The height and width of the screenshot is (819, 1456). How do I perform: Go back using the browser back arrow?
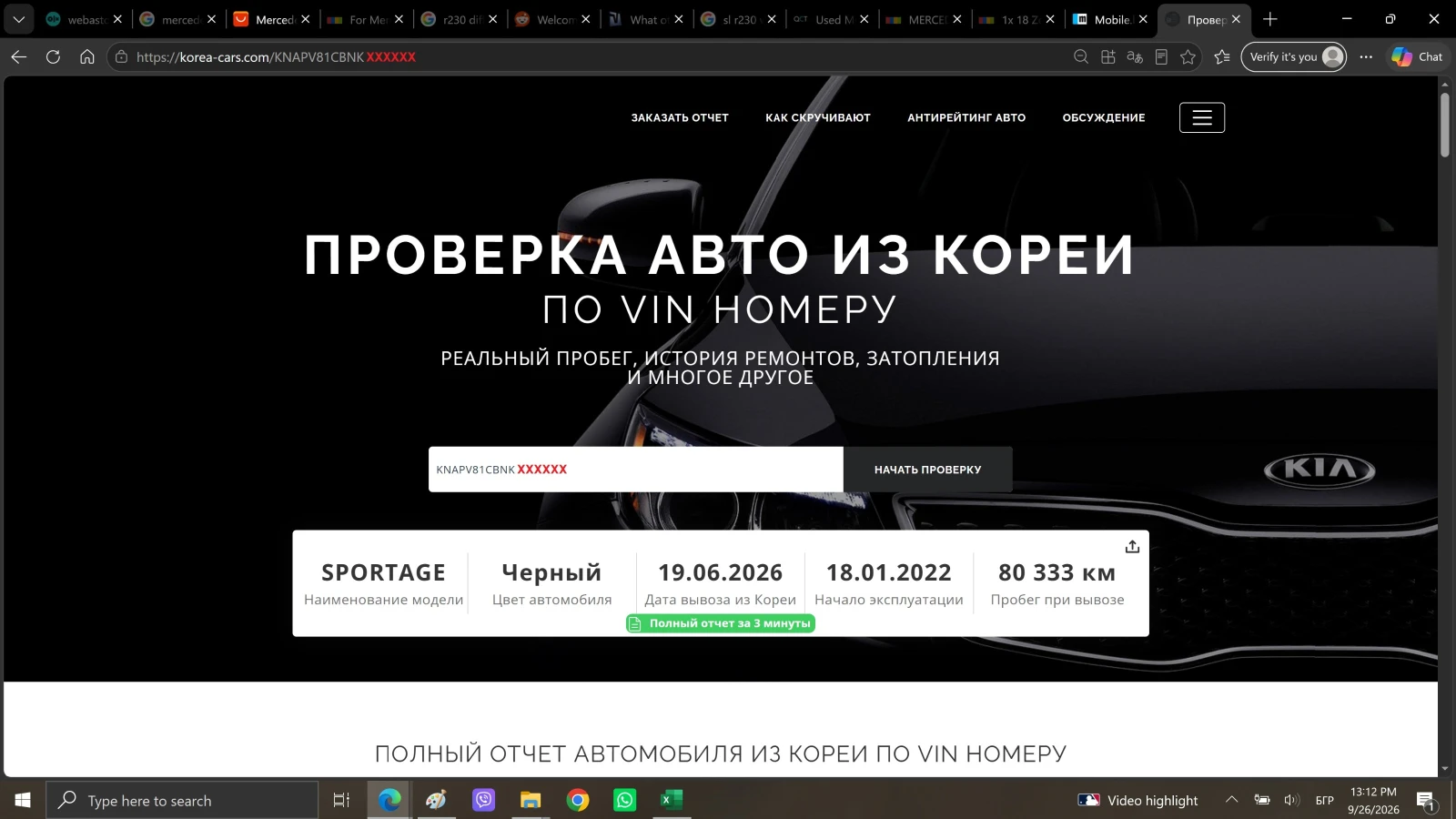click(x=19, y=56)
